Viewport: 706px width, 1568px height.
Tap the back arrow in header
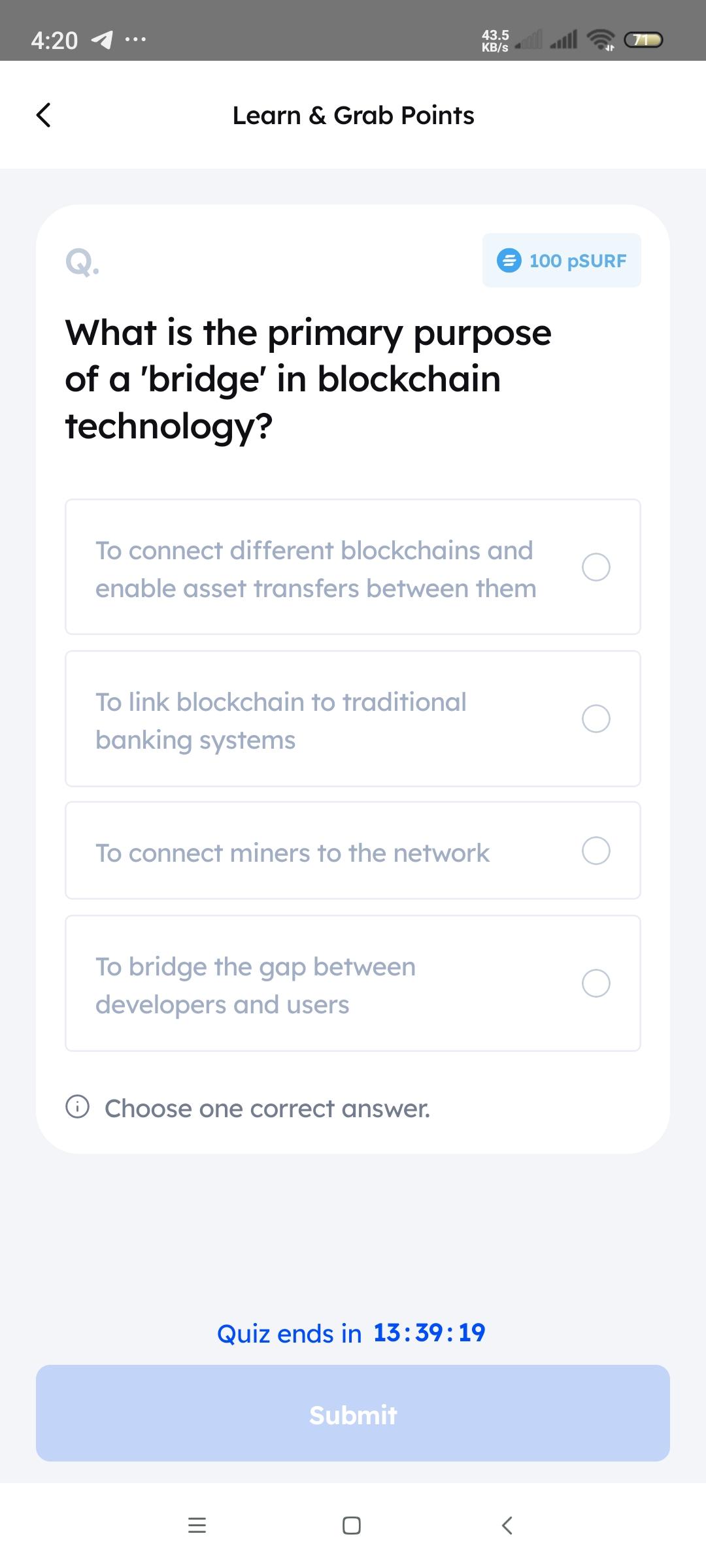pyautogui.click(x=43, y=115)
